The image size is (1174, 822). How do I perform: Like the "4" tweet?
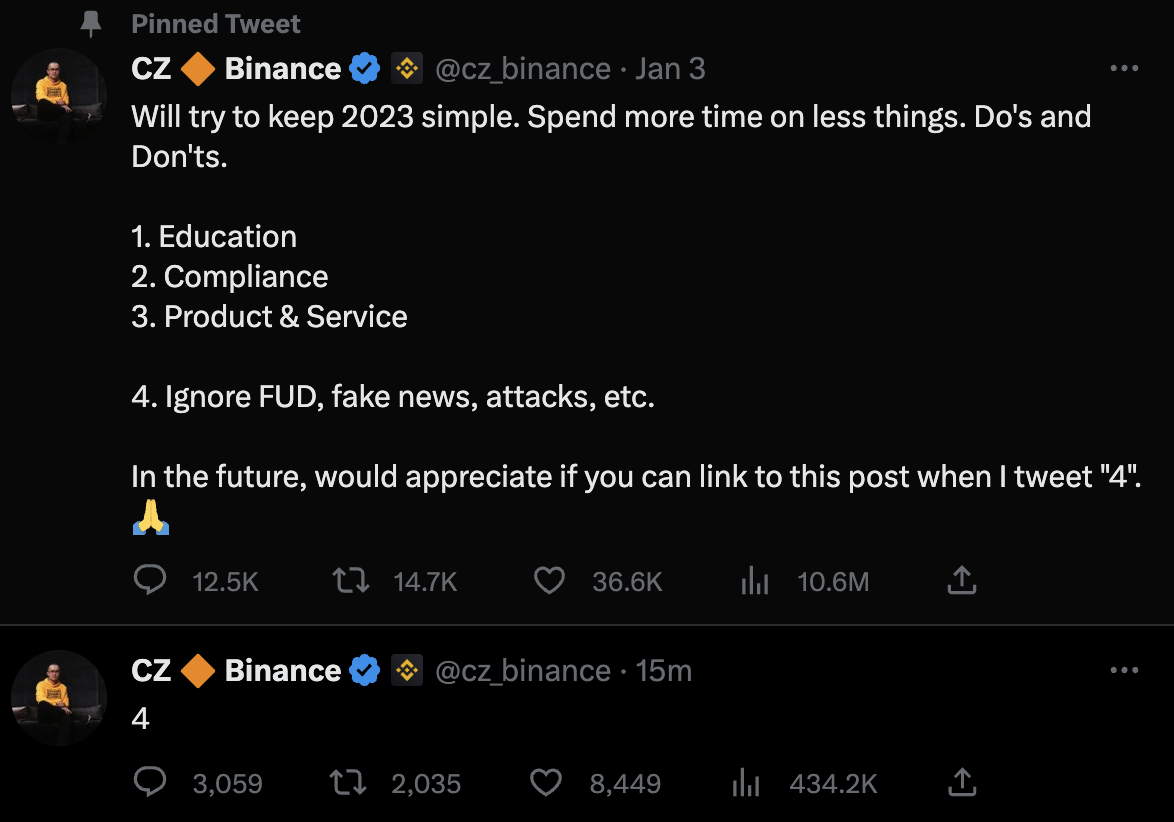coord(547,783)
